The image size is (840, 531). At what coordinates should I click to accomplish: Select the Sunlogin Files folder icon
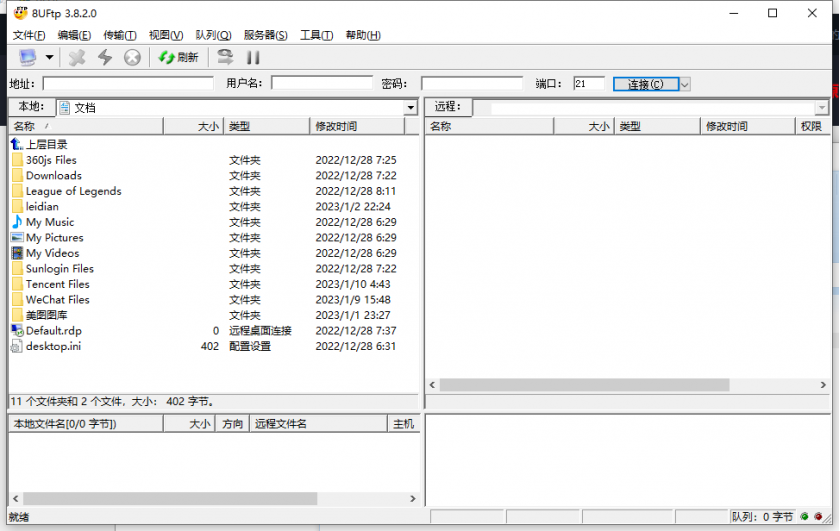point(17,268)
